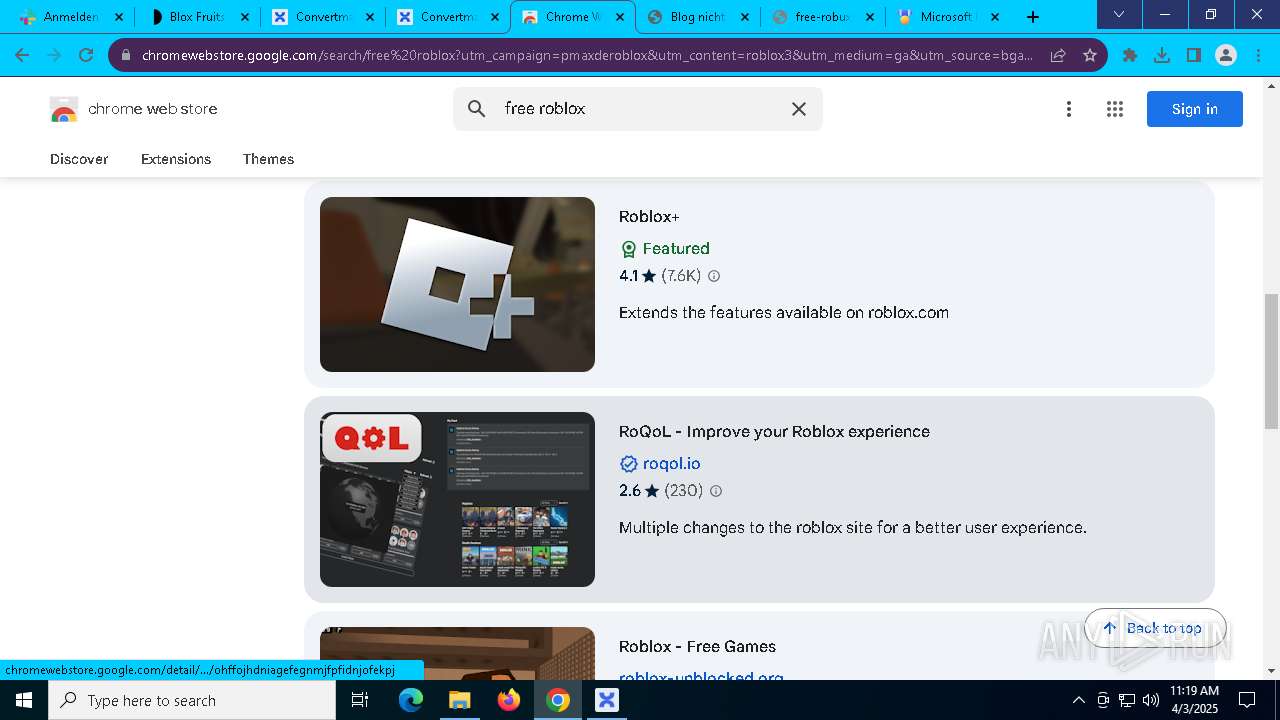Click the 230 rating count on RoQoL
This screenshot has width=1280, height=720.
(x=684, y=491)
